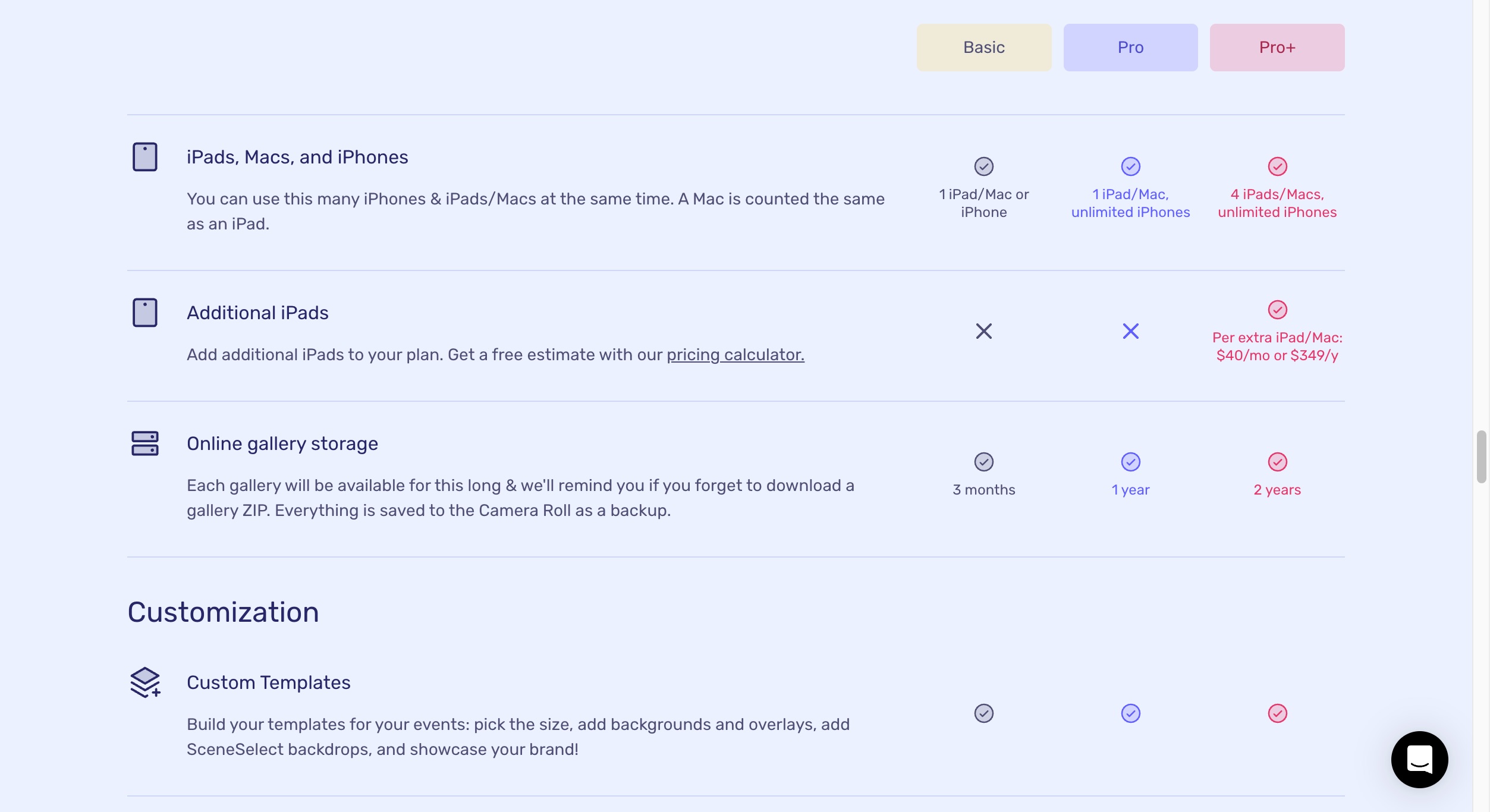This screenshot has height=812, width=1490.
Task: Click the '1 year' storage value
Action: (x=1131, y=490)
